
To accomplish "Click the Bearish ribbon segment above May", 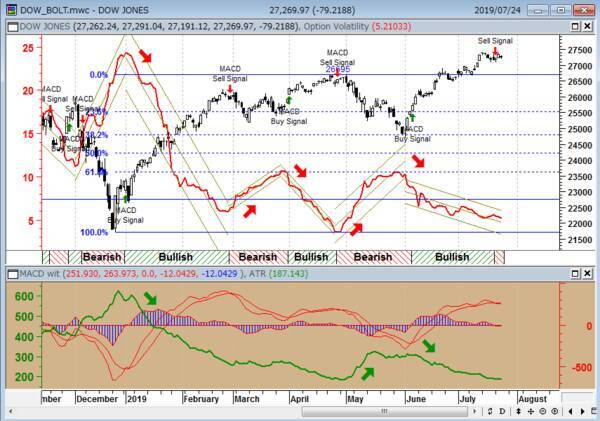I will point(374,257).
